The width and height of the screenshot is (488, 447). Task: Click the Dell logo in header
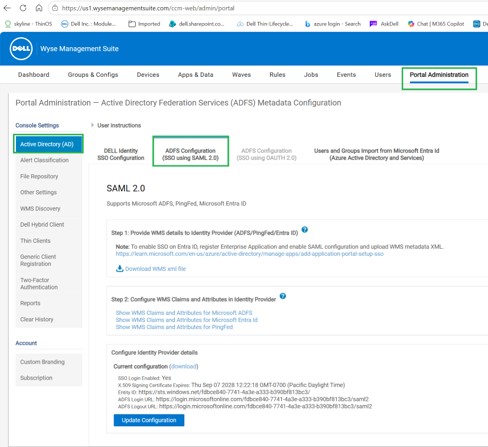pyautogui.click(x=21, y=49)
